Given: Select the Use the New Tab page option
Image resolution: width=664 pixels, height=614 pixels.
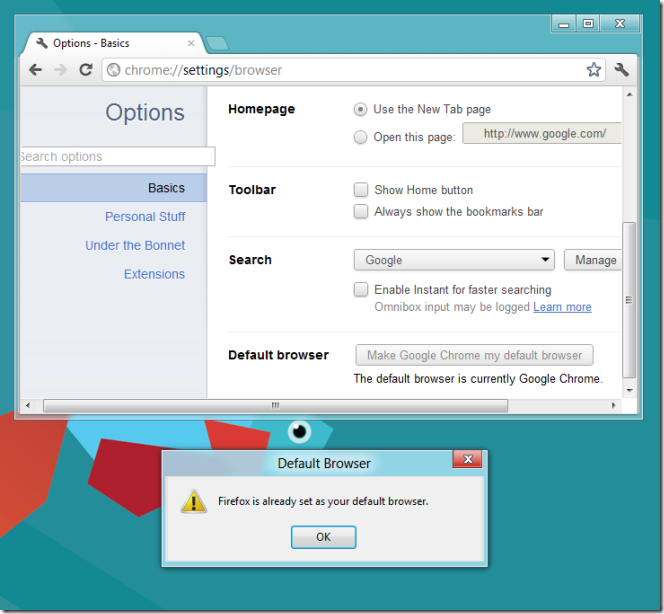Looking at the screenshot, I should (x=361, y=109).
